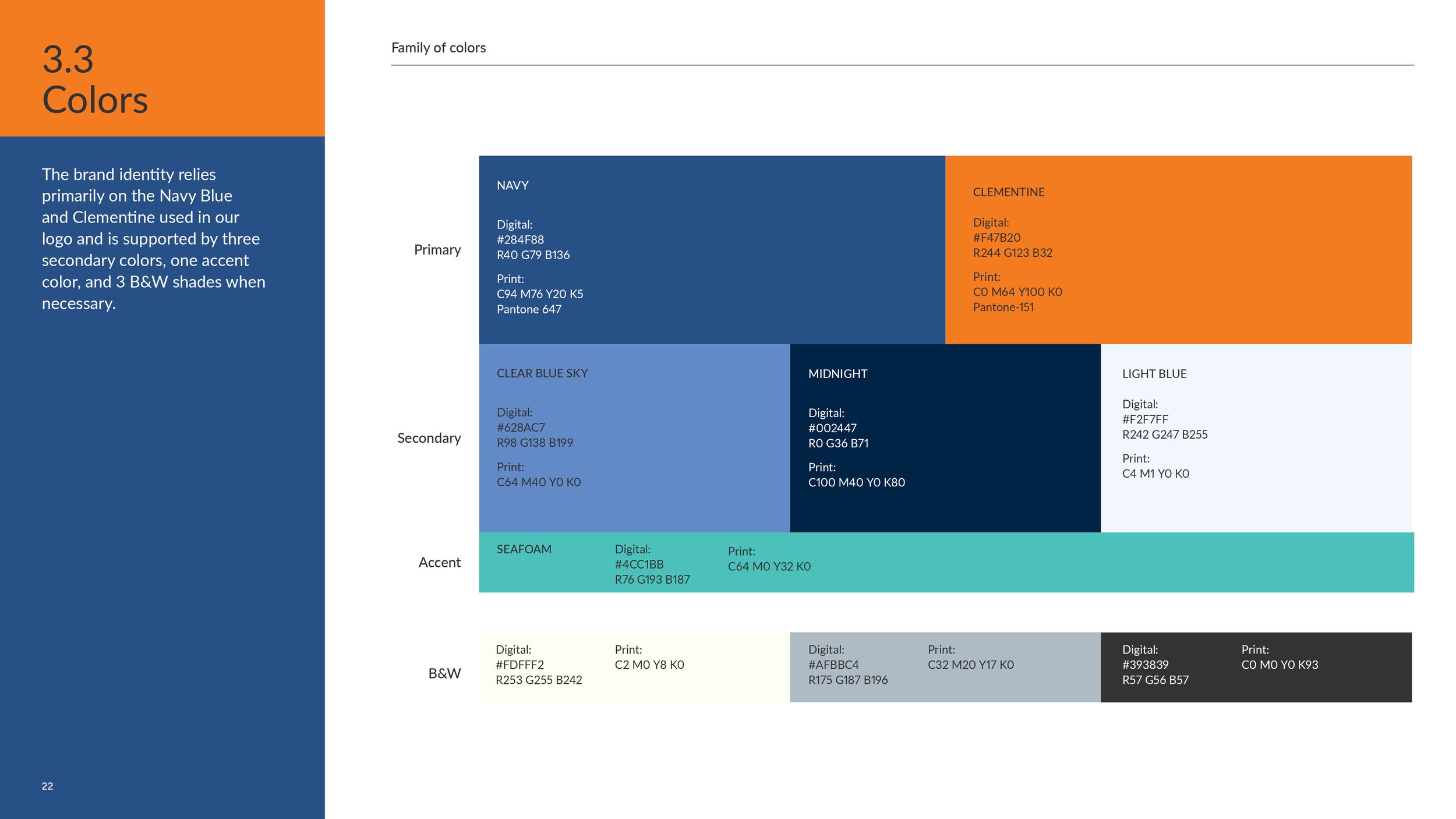Click the hex code #284F88
Screen dimensions: 1456x819
[x=520, y=240]
